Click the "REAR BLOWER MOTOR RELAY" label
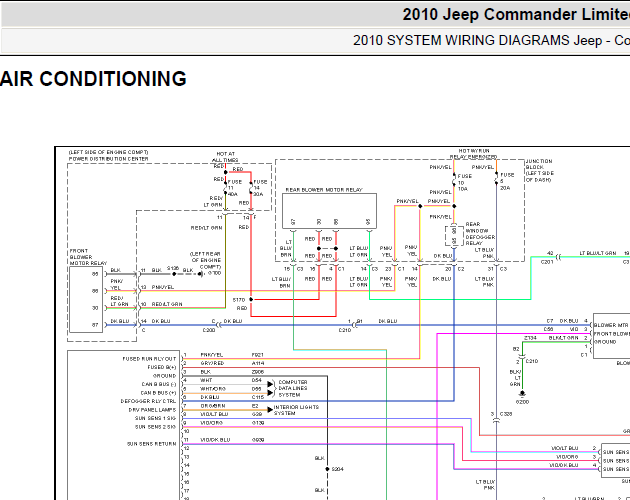630x500 pixels. click(324, 190)
